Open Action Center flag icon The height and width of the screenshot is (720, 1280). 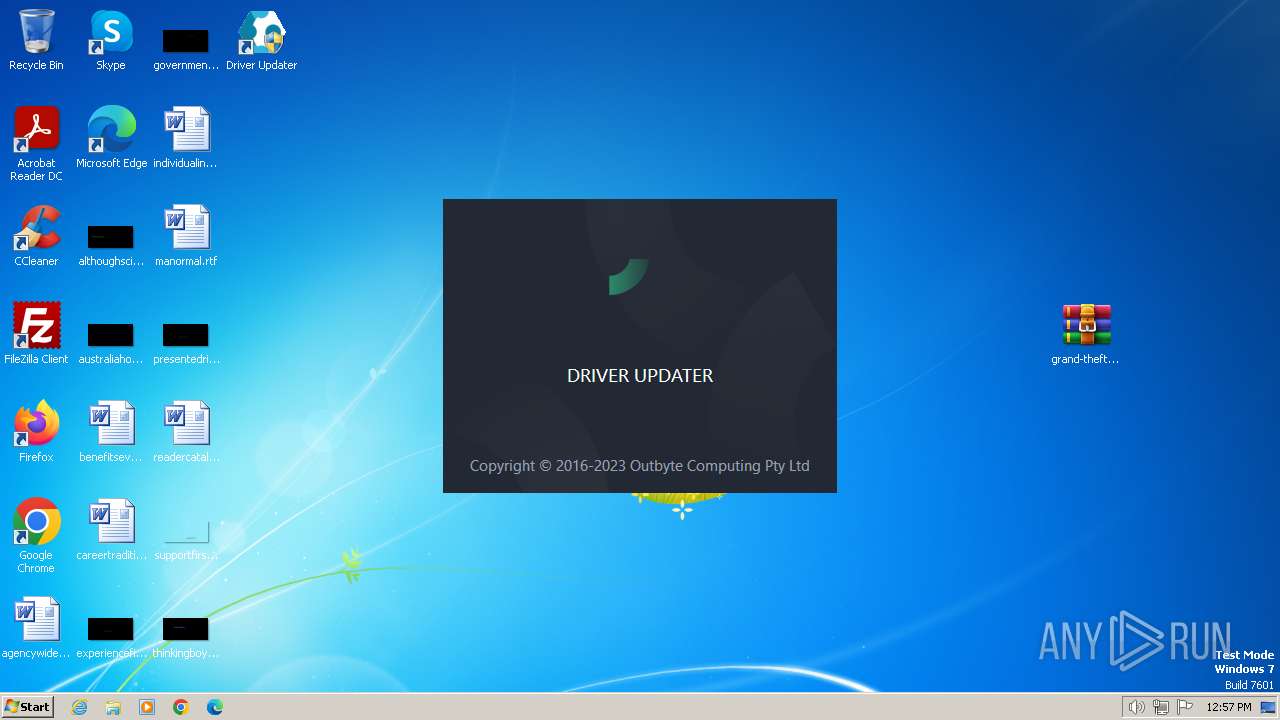pos(1185,707)
